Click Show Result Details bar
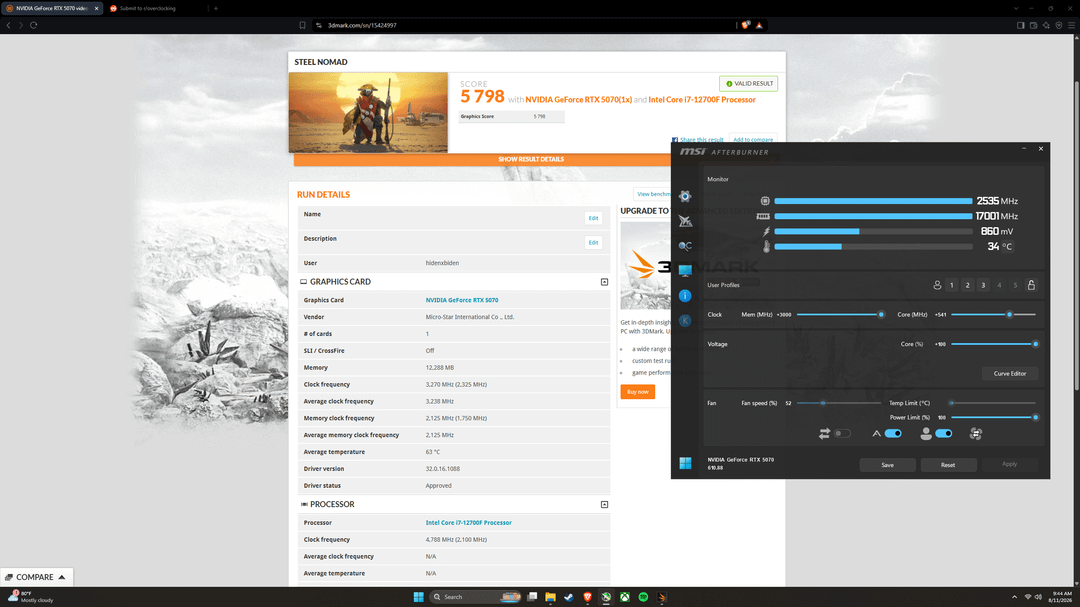 (530, 159)
